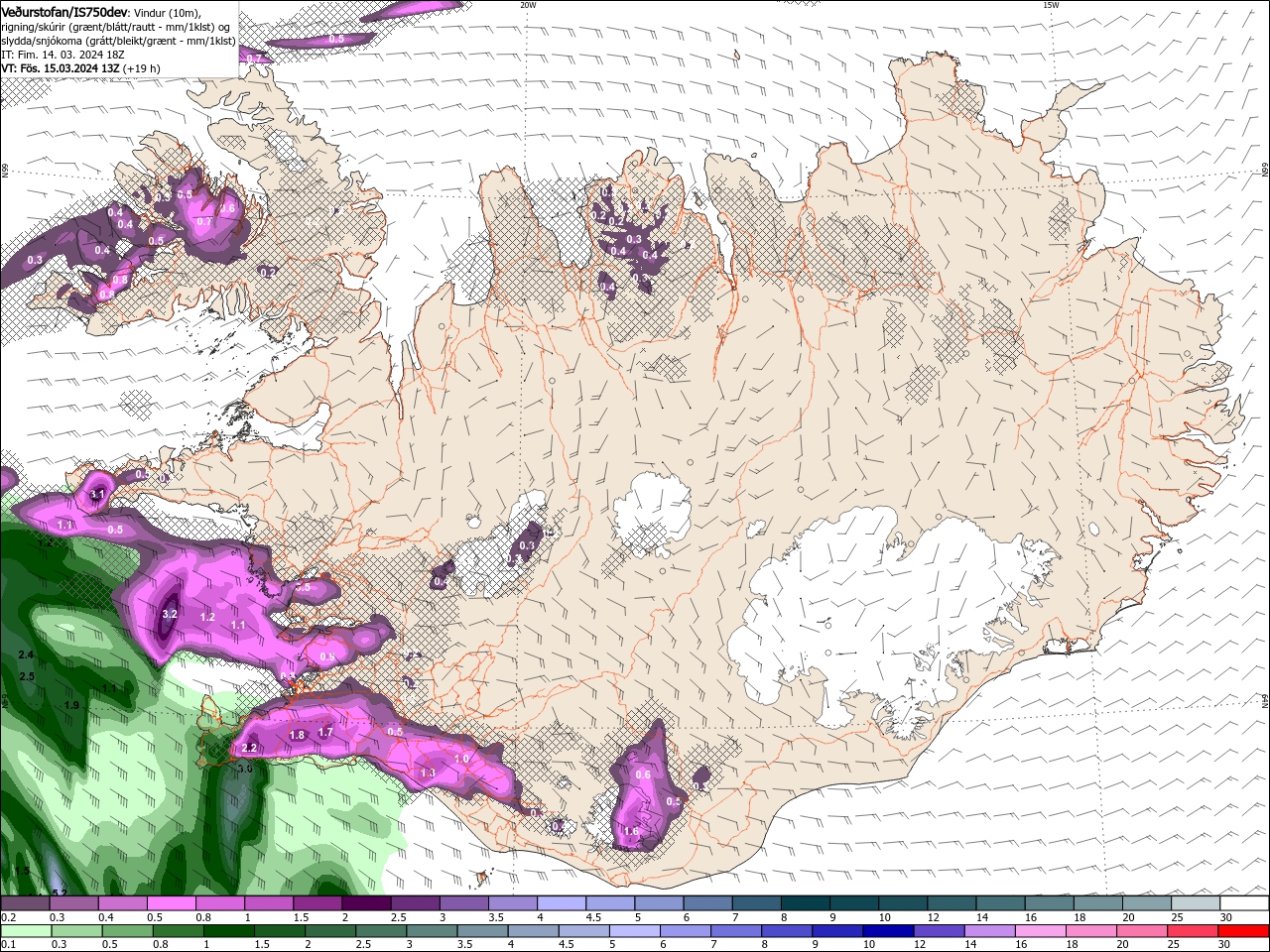Click the 3.6 precipitation value off Reykjanes
Screen dimensions: 1270x952
pos(245,768)
